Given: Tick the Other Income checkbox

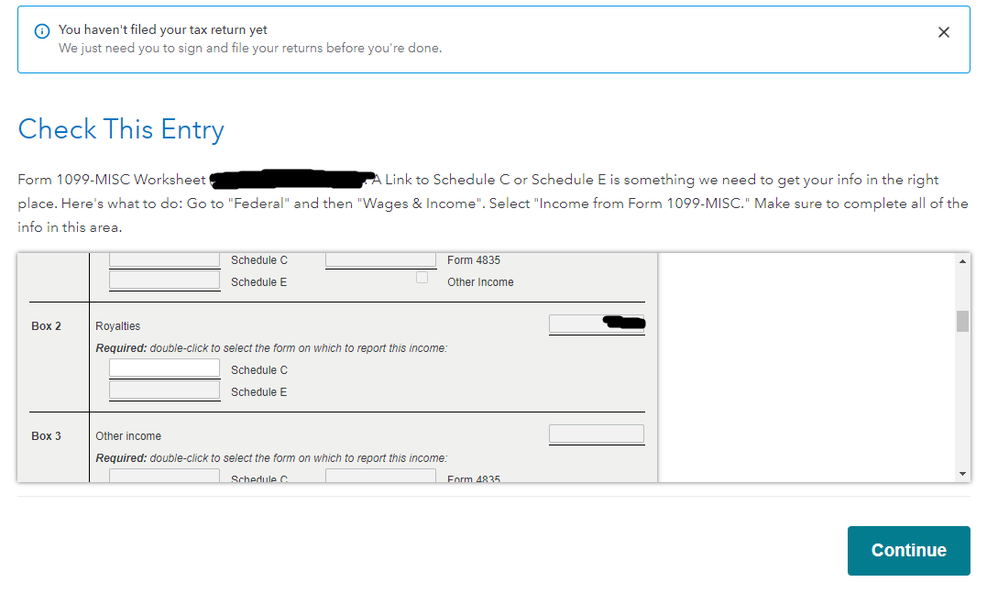Looking at the screenshot, I should tap(421, 277).
